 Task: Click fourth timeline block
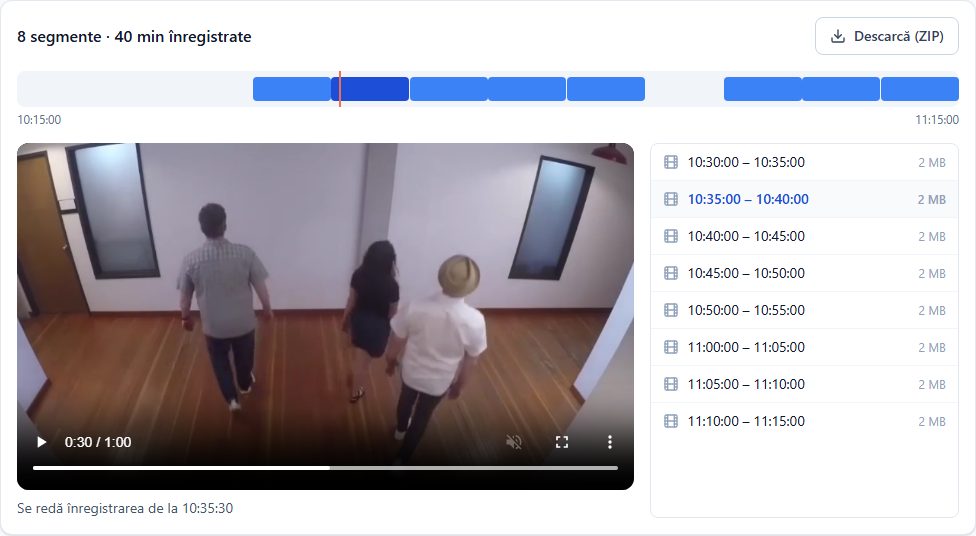click(527, 89)
